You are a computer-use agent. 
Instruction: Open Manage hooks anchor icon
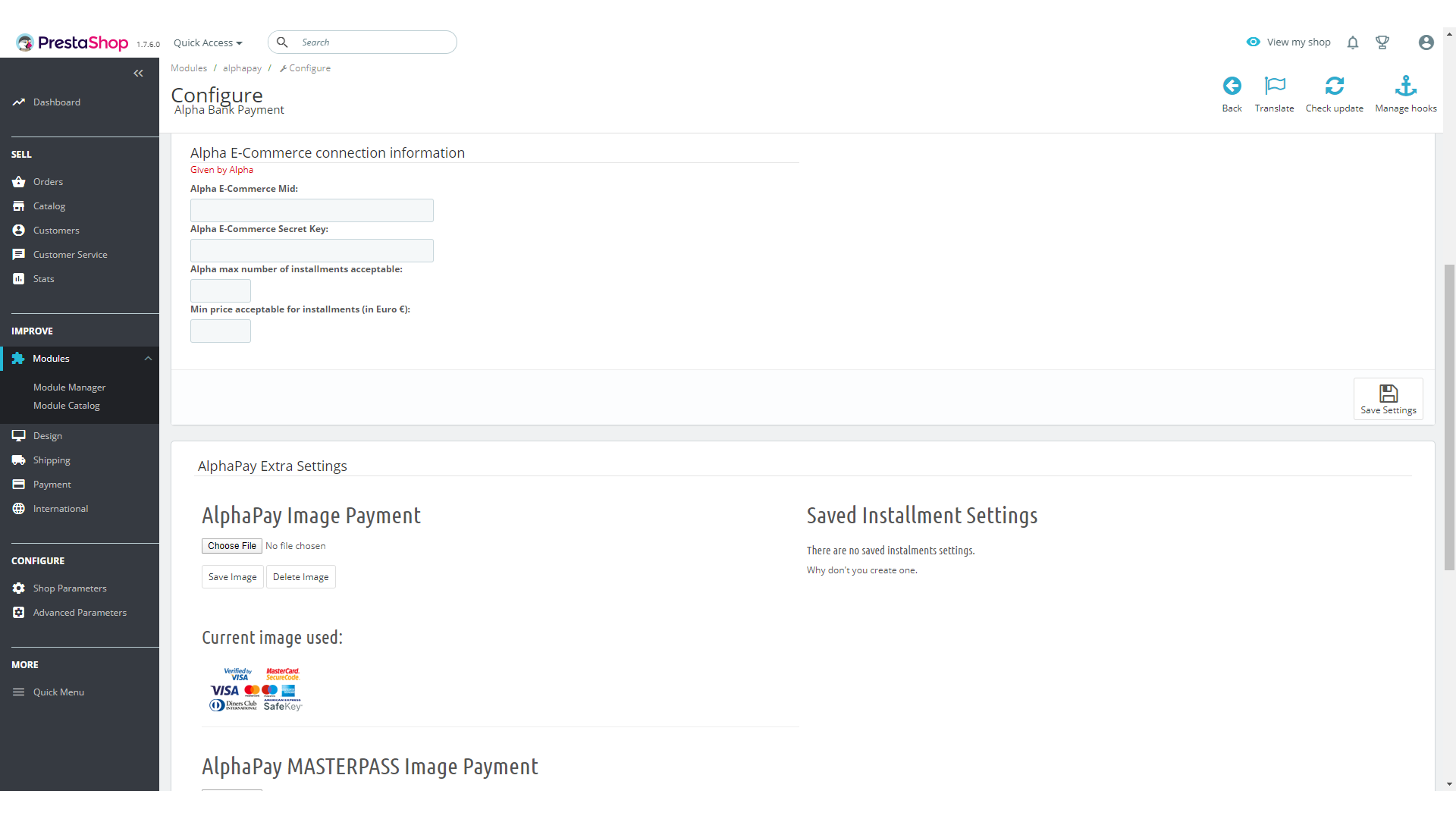coord(1405,86)
